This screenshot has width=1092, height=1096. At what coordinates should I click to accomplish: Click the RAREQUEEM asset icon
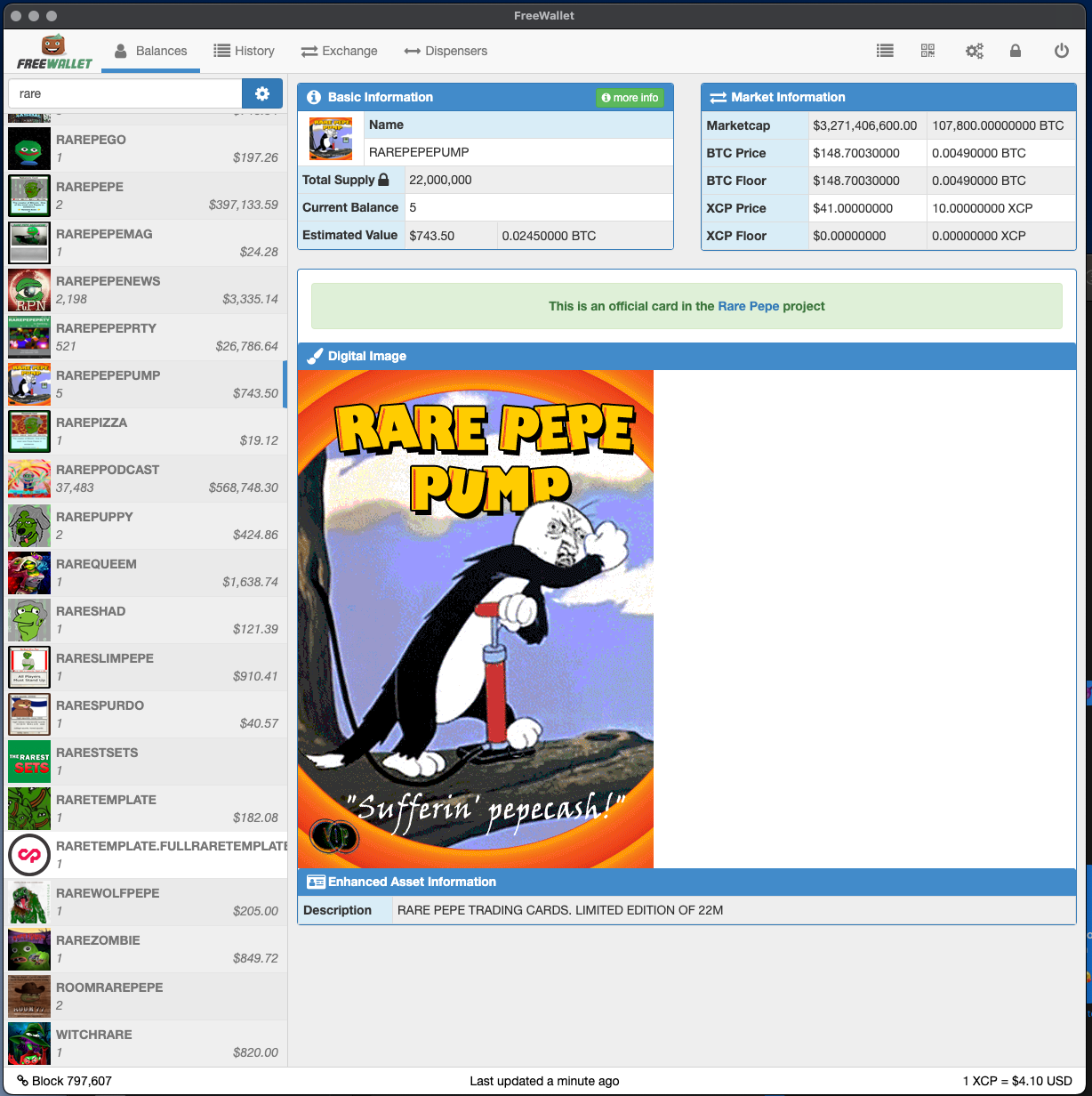pos(29,573)
